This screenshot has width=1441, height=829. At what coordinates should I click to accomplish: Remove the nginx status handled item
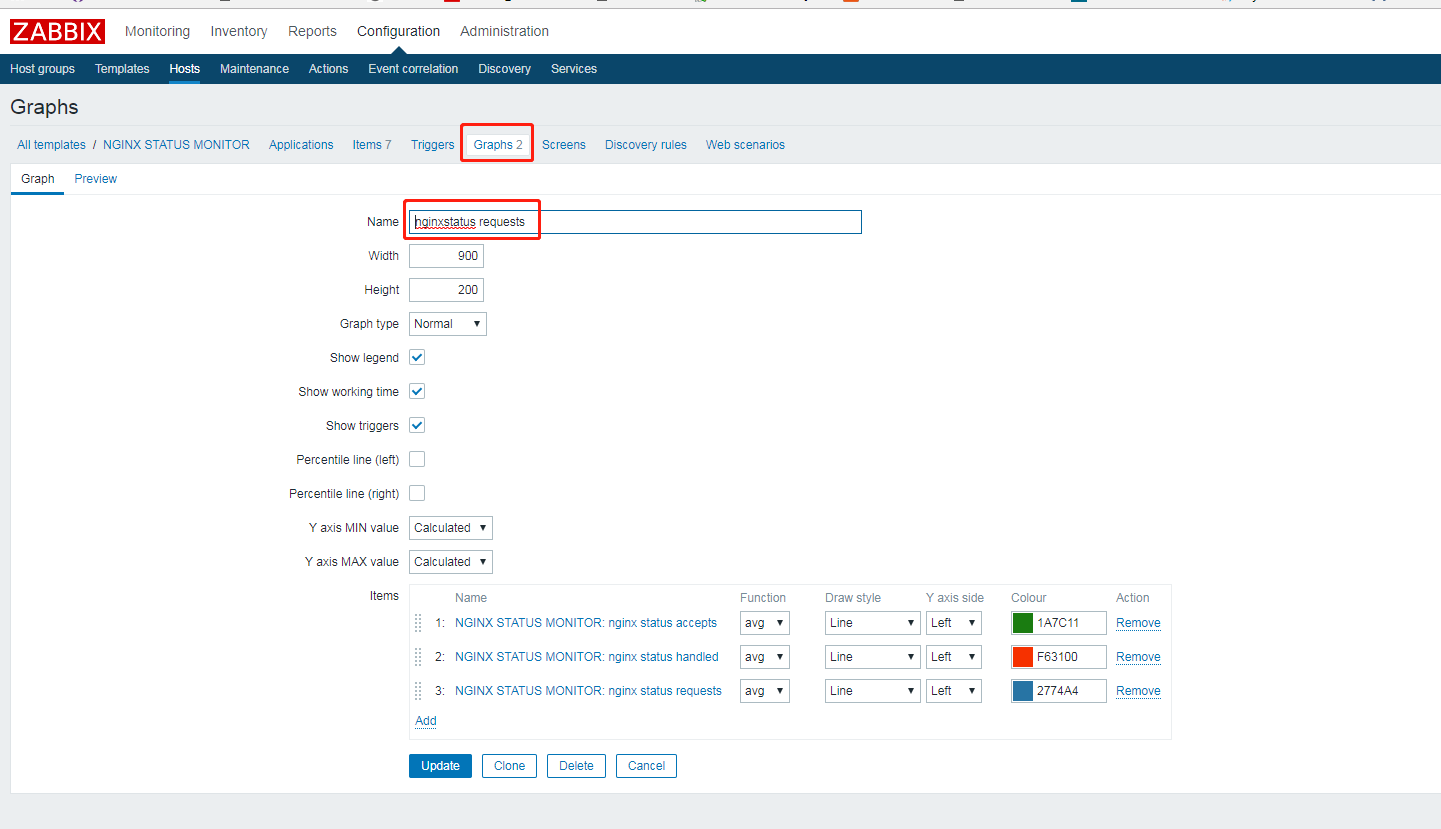coord(1138,657)
